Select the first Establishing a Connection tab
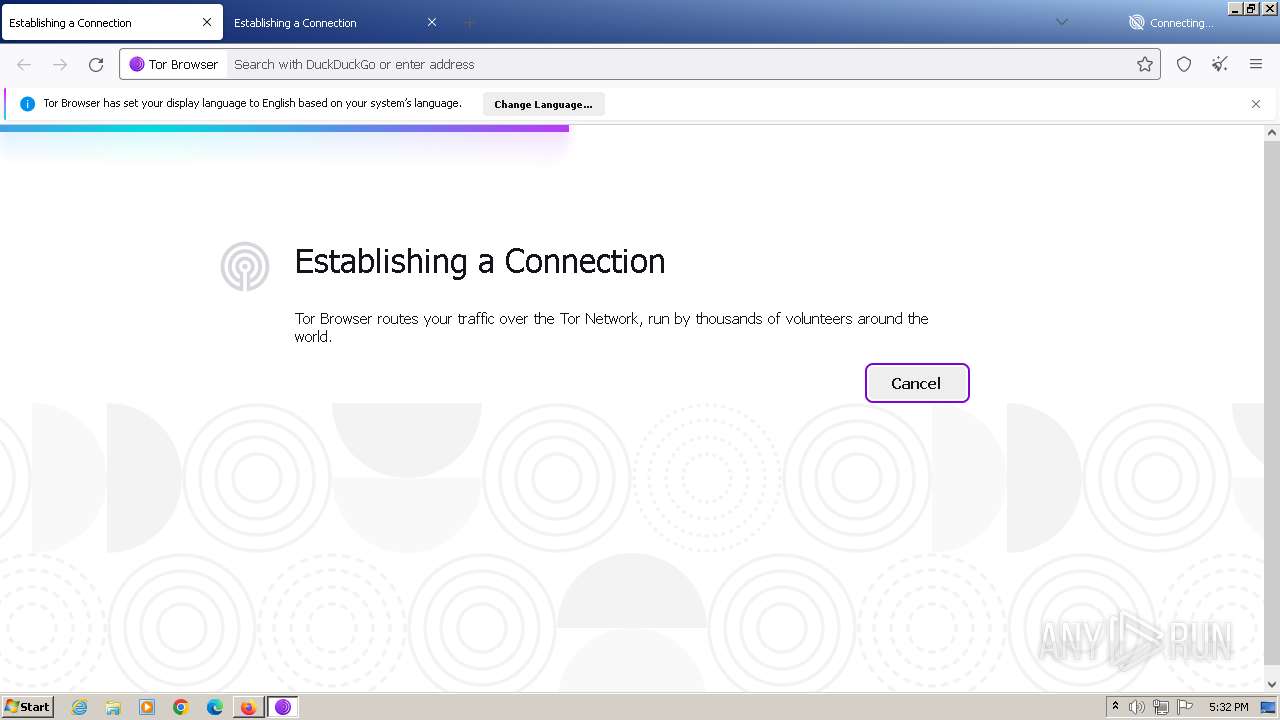 tap(110, 22)
